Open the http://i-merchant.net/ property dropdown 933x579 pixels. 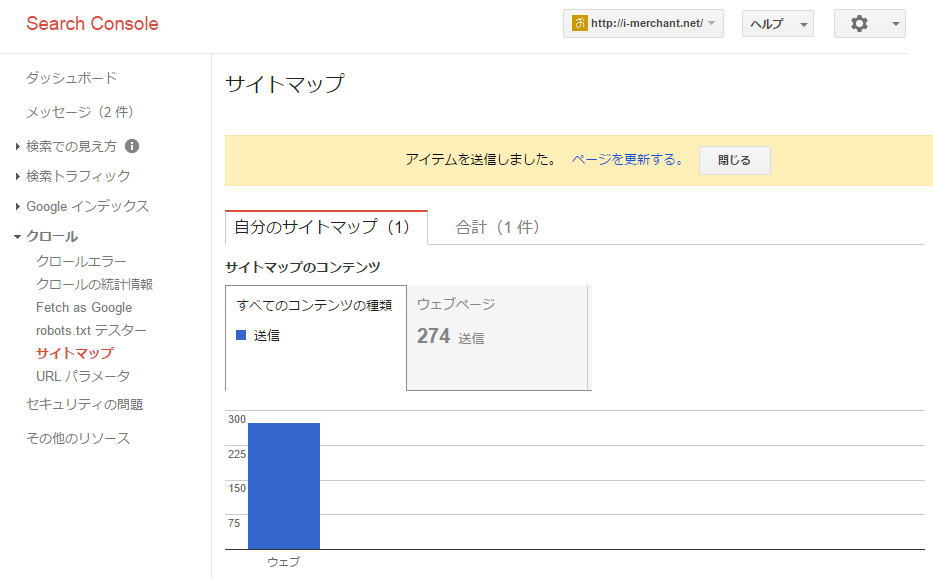tap(643, 24)
